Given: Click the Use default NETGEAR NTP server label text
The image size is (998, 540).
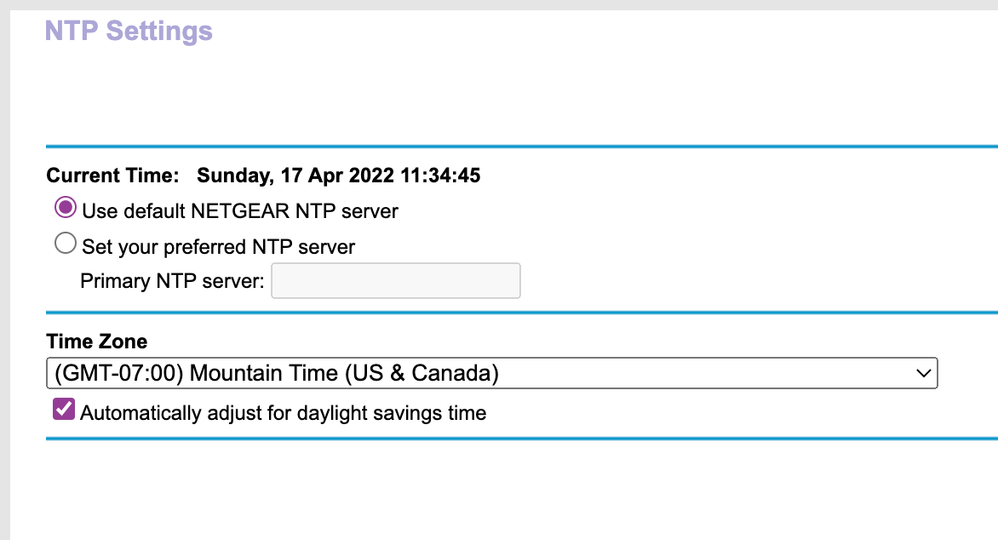Looking at the screenshot, I should pos(240,211).
